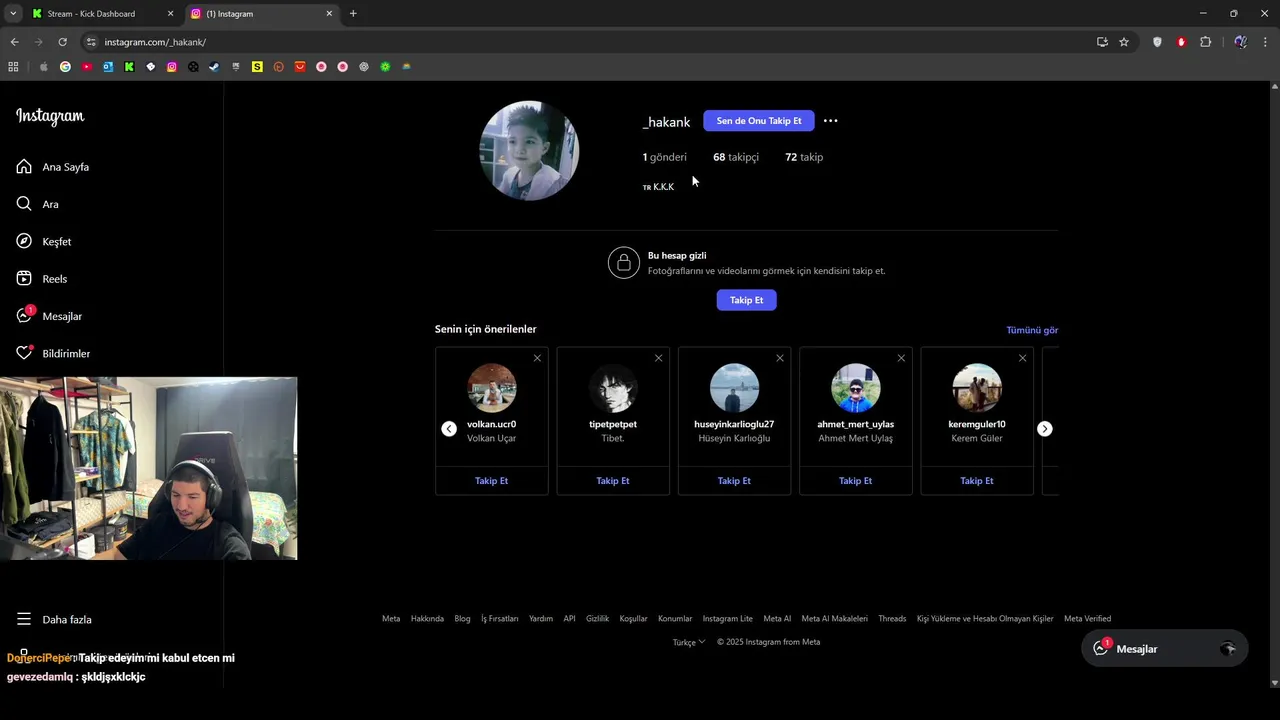Open Keşfet compass icon in sidebar

tap(24, 241)
